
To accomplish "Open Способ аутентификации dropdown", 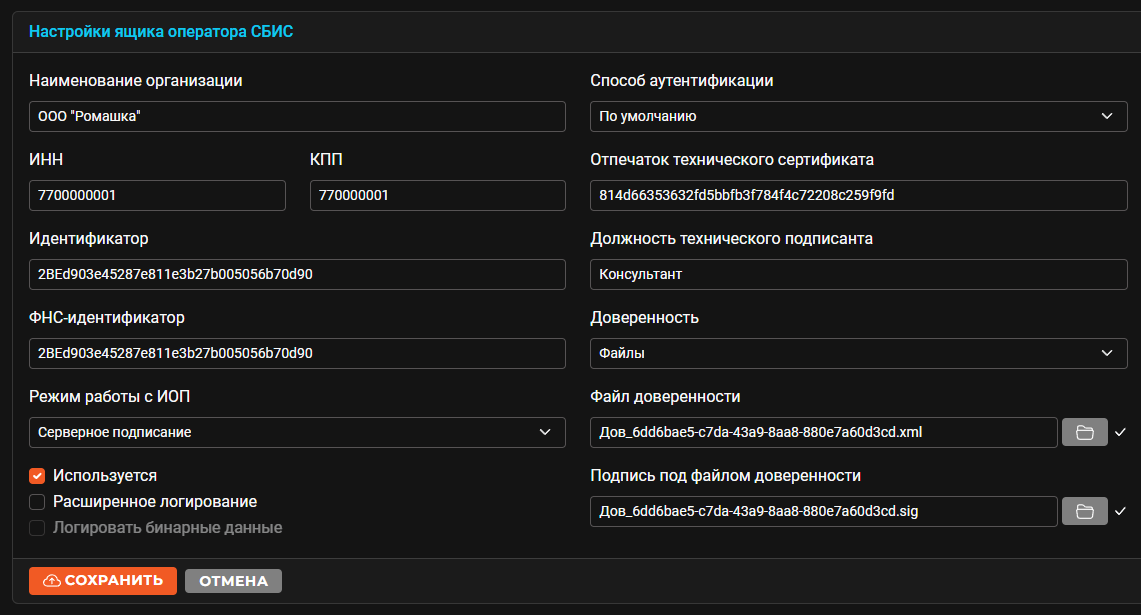I will pyautogui.click(x=859, y=116).
